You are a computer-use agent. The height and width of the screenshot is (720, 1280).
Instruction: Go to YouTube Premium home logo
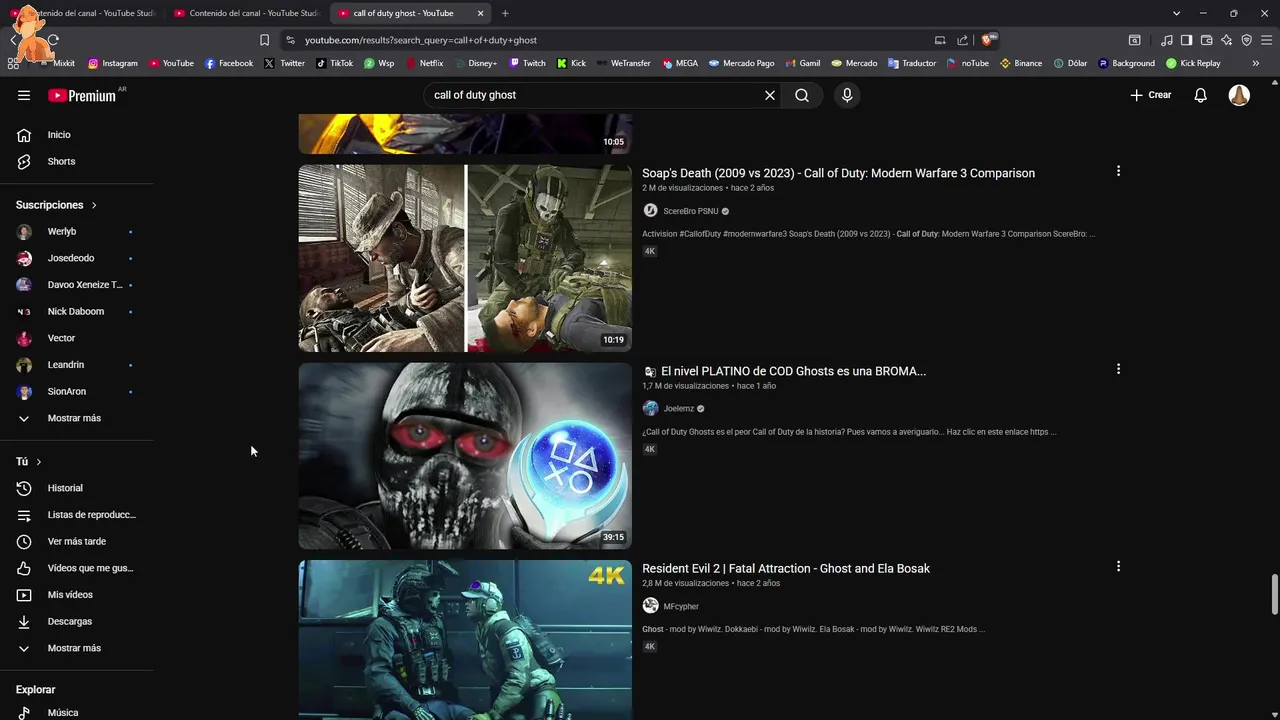[x=82, y=95]
